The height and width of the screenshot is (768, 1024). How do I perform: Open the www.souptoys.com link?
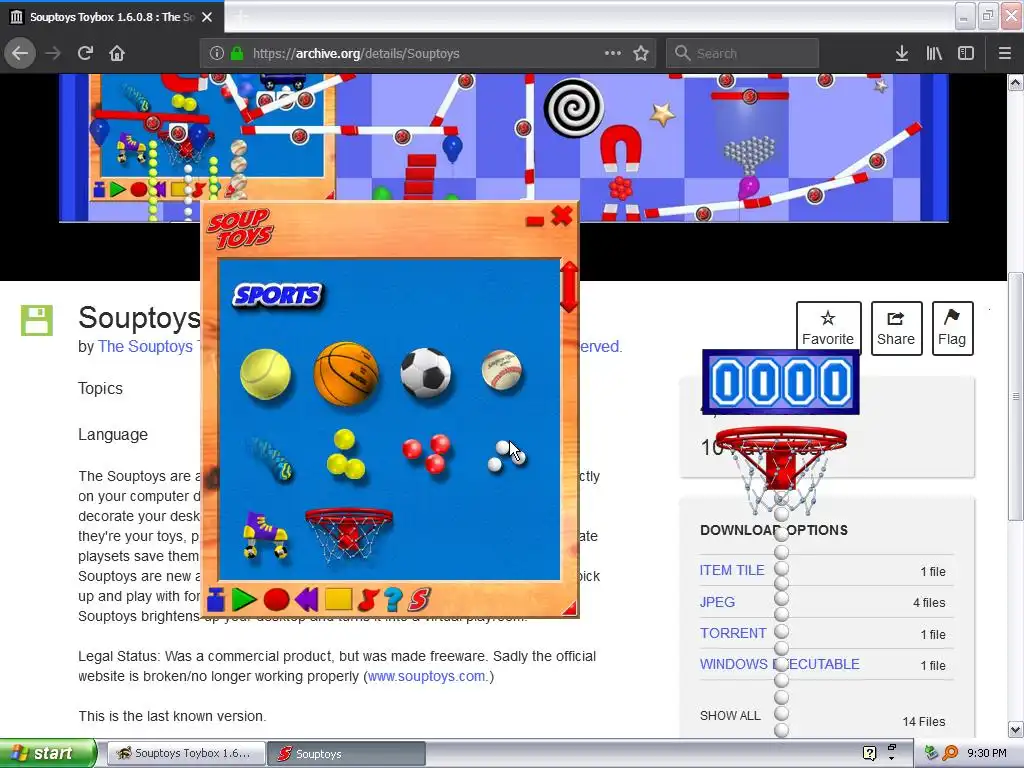coord(426,676)
